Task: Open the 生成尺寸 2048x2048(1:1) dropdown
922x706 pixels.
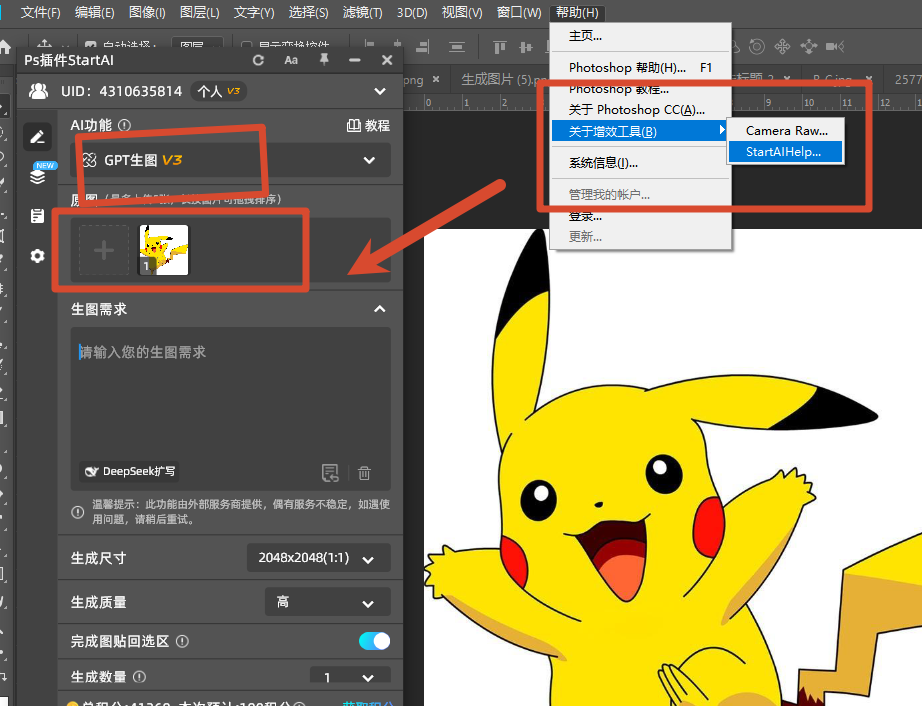Action: pos(319,558)
